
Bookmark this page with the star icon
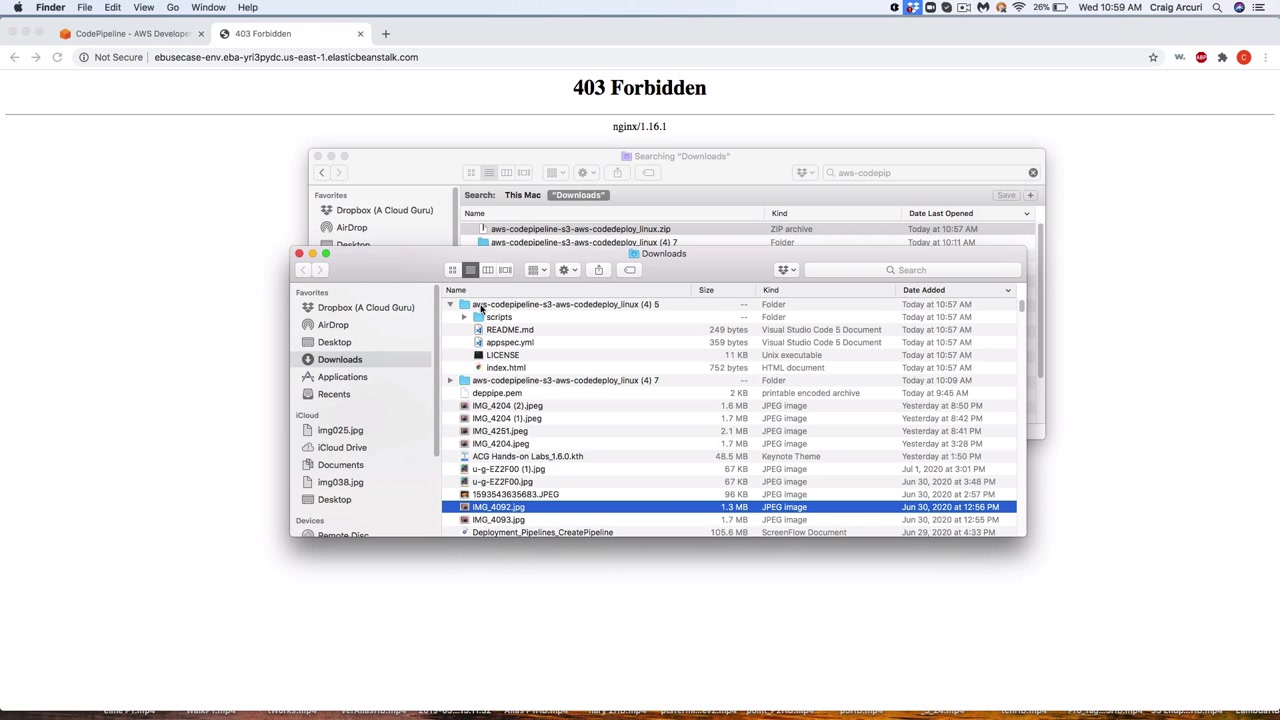click(x=1153, y=57)
